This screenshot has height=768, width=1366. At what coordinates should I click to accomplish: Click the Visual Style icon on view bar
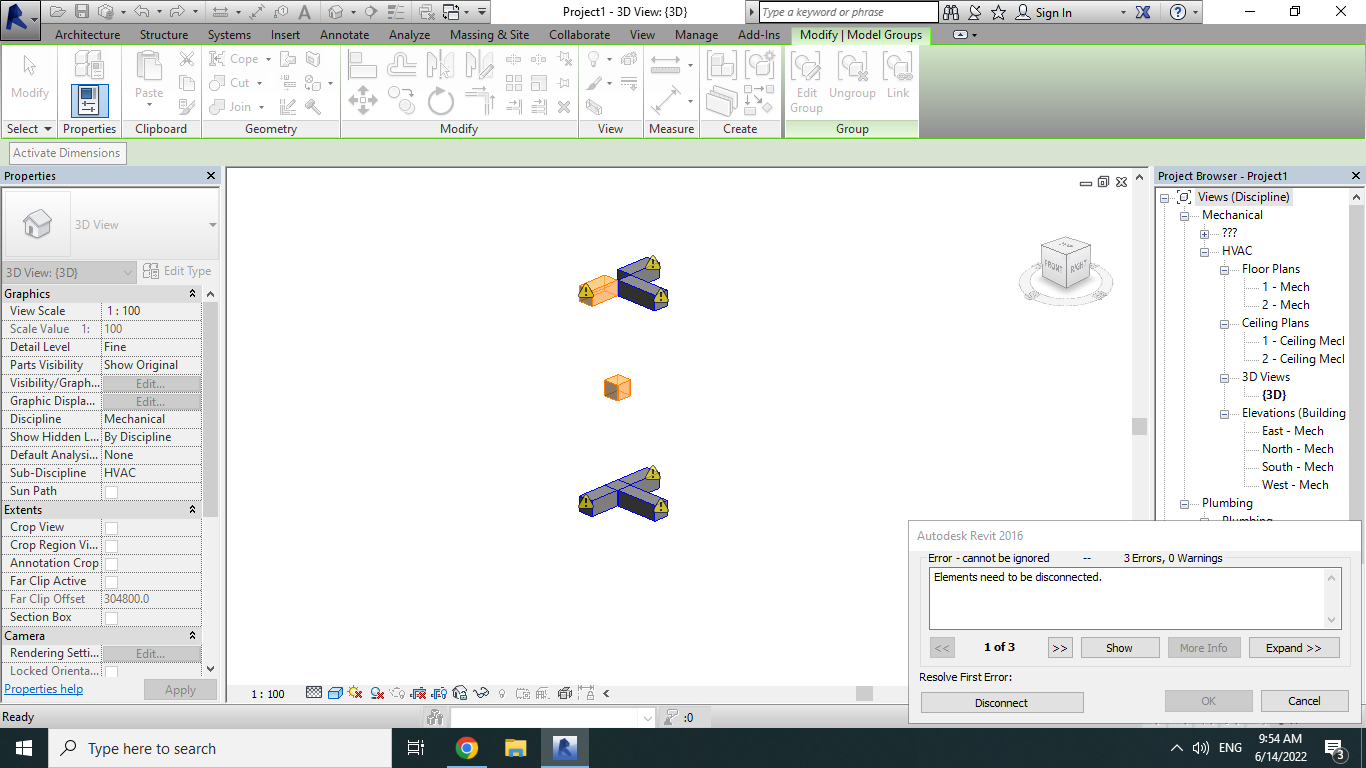[x=335, y=692]
